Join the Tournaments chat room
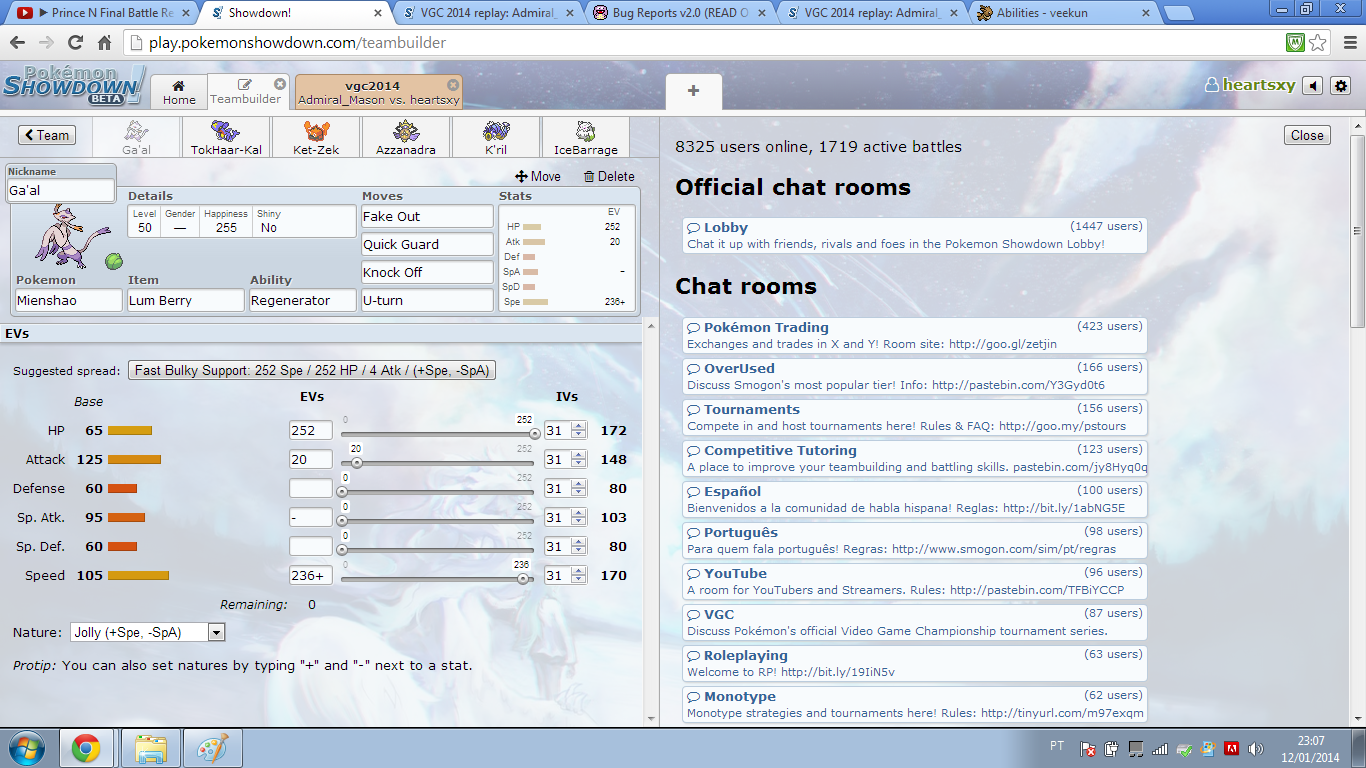The width and height of the screenshot is (1366, 768). click(x=914, y=417)
